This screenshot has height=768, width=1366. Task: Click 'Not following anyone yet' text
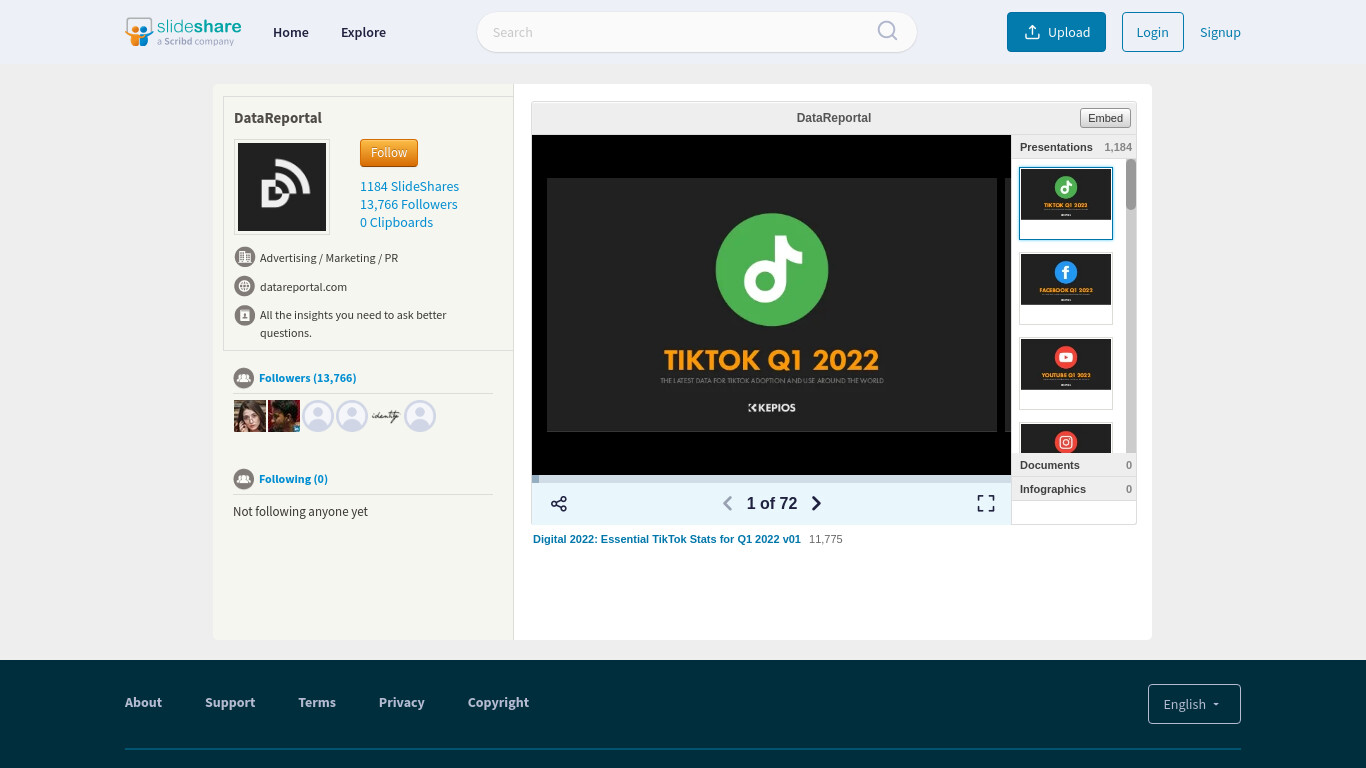click(x=300, y=511)
